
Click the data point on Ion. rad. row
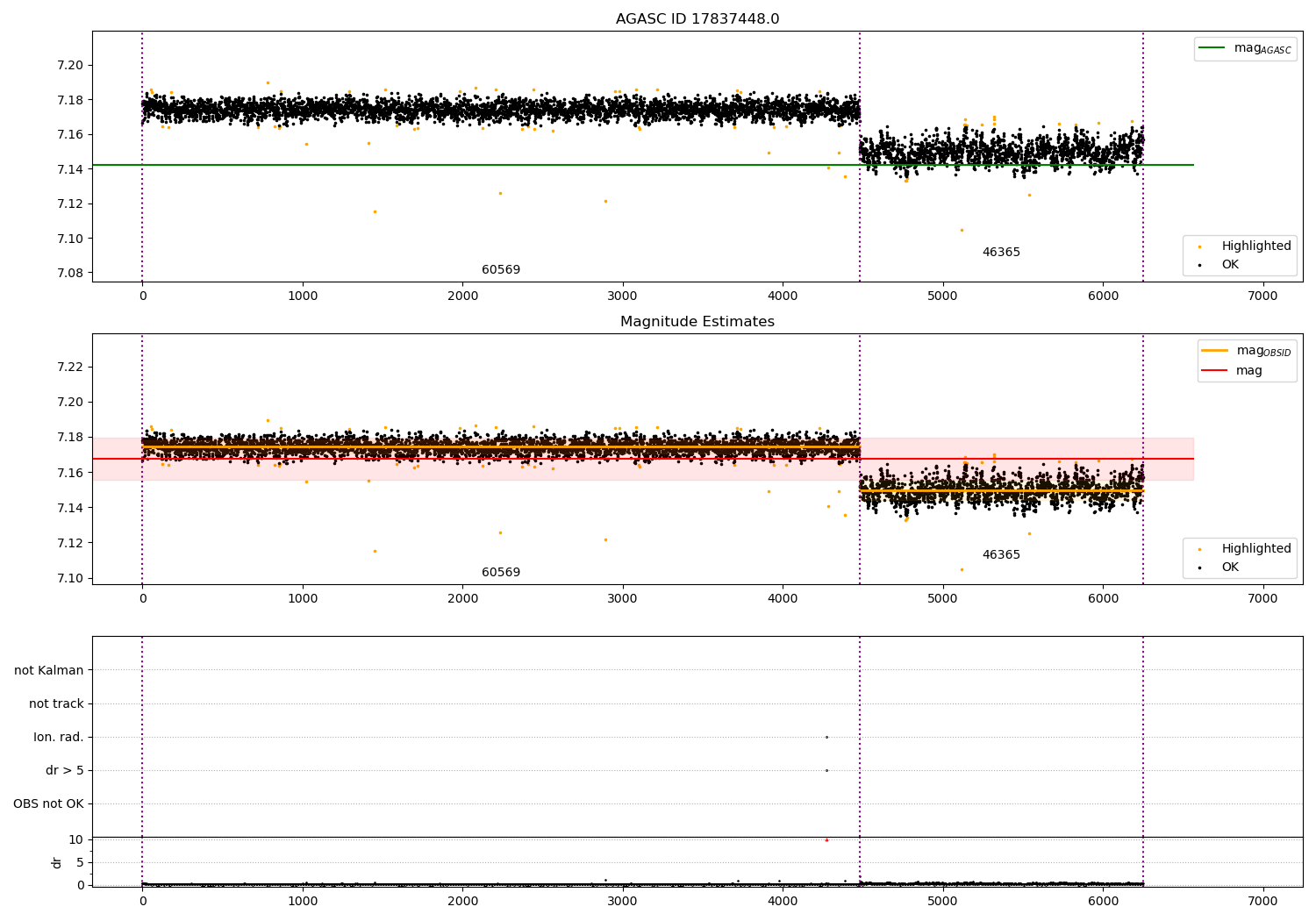pos(826,737)
